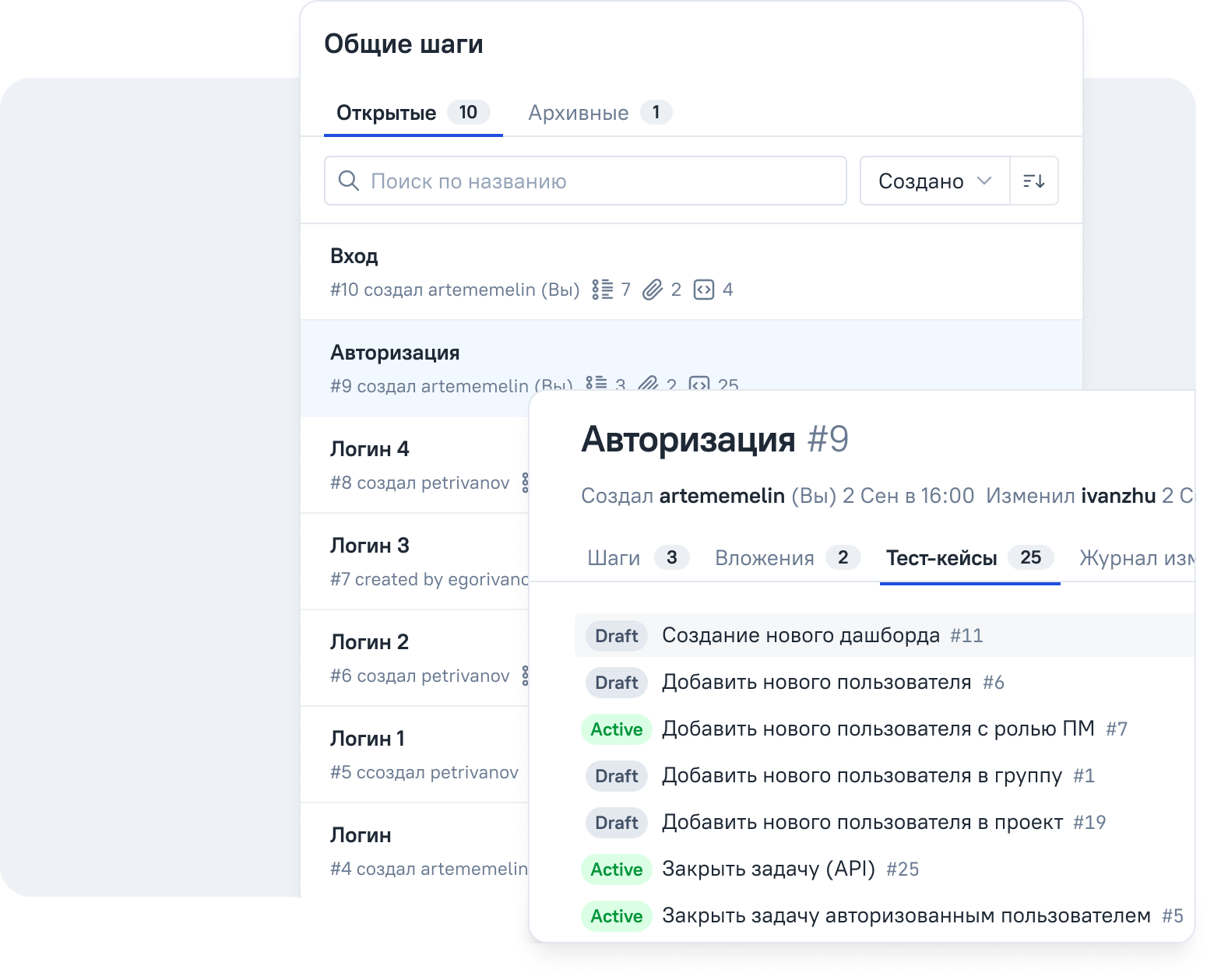Click the ivanzhu editor name in header
This screenshot has width=1214, height=980.
pos(1118,496)
